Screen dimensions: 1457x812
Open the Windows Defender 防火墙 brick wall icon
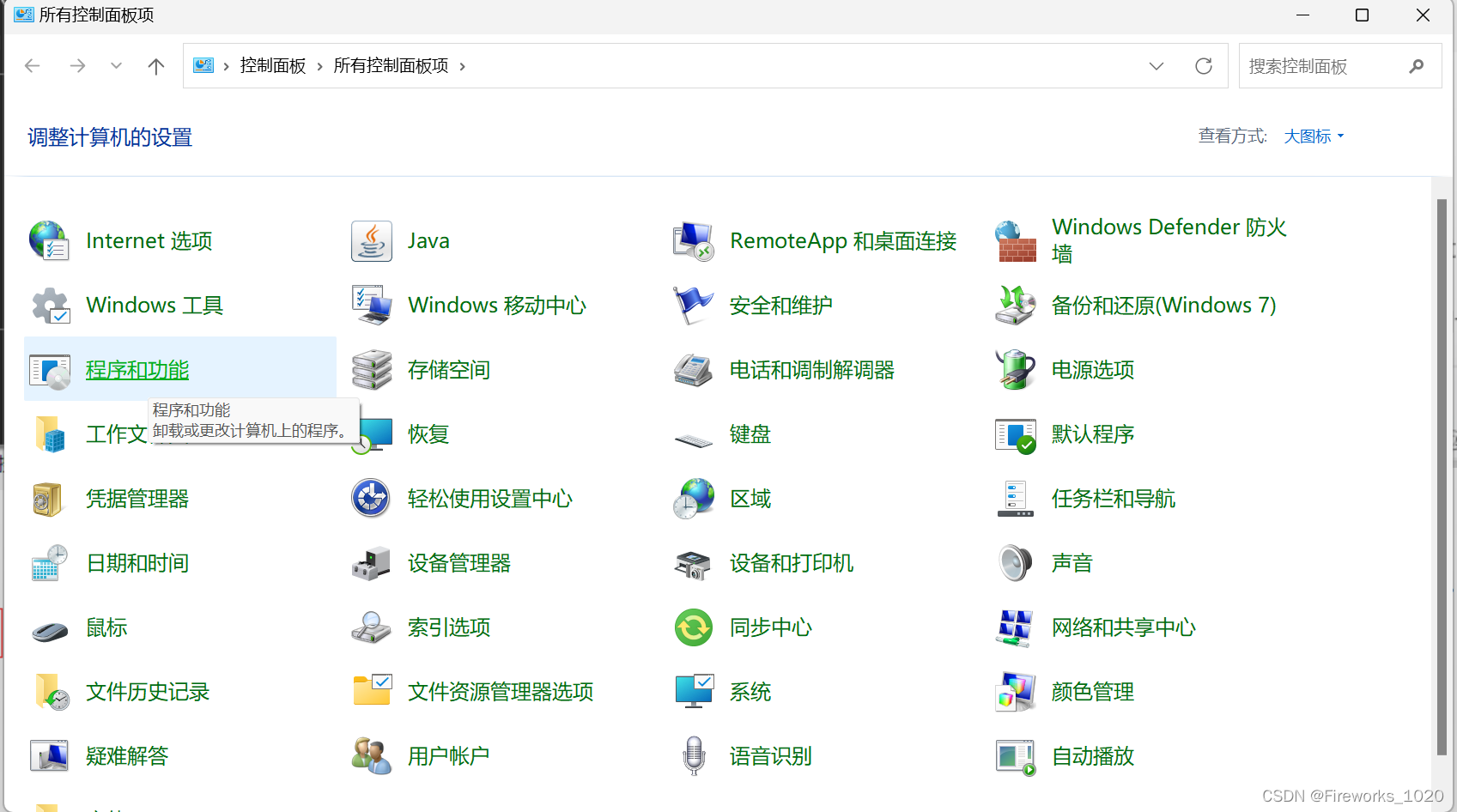pos(1016,241)
